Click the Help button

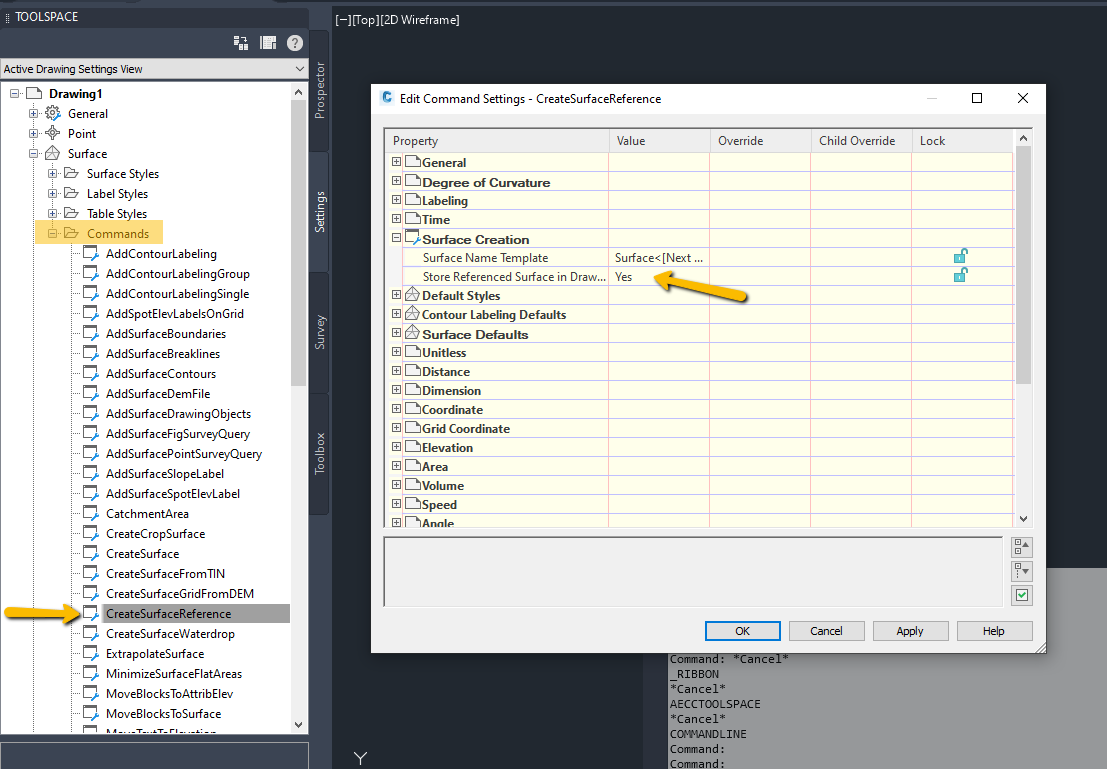point(994,631)
